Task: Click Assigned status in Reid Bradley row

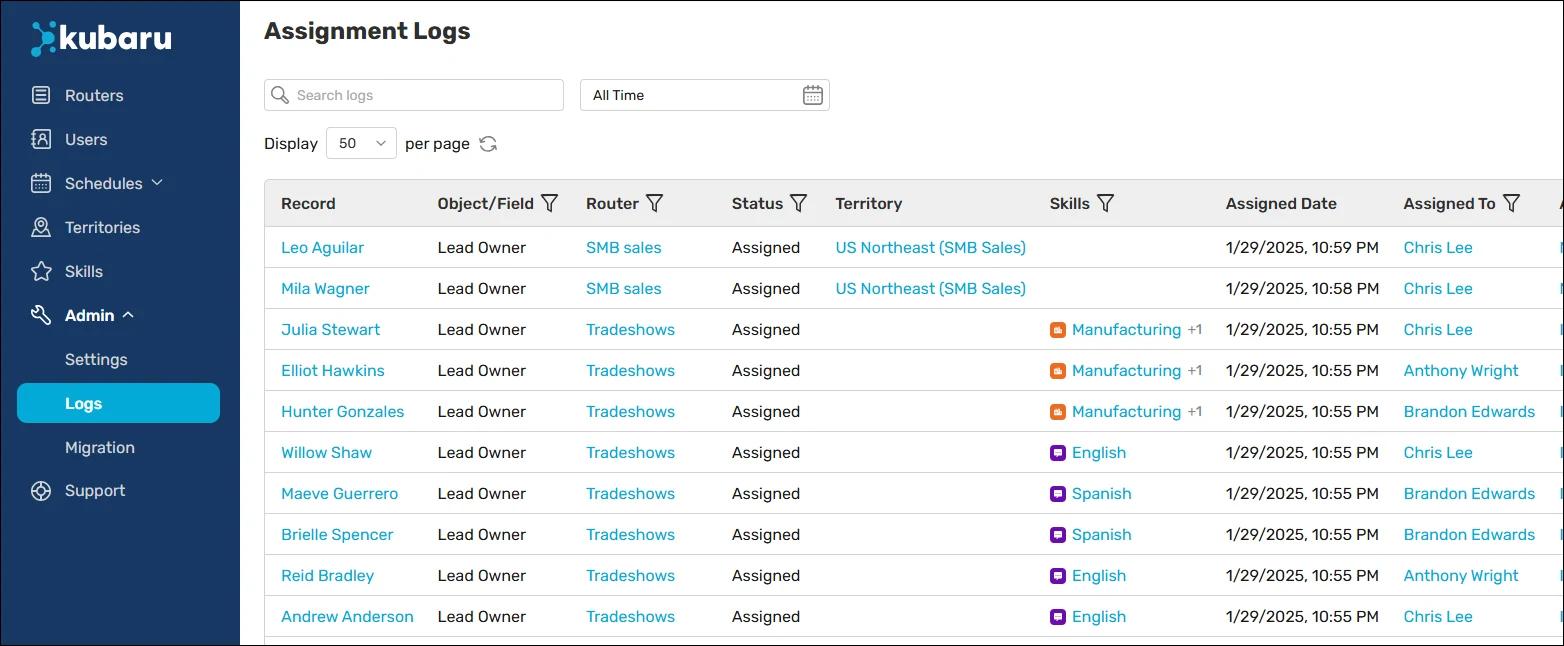Action: 766,576
